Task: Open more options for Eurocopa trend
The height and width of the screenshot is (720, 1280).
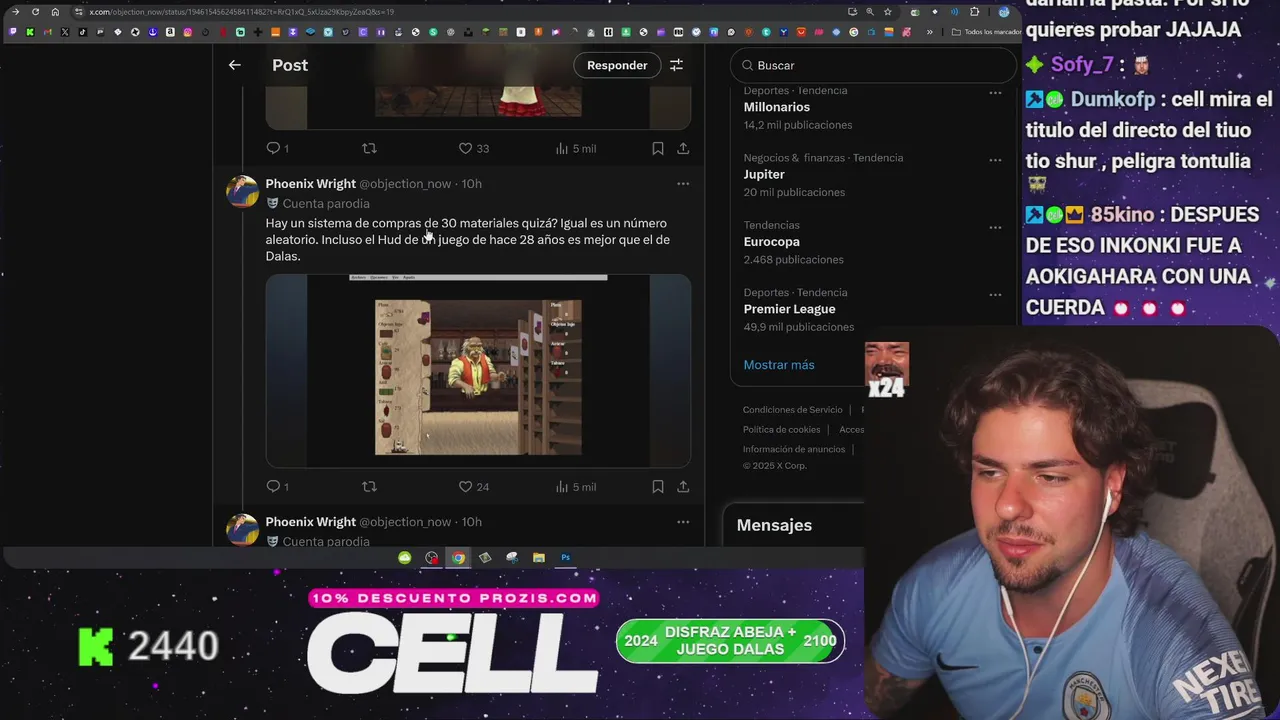Action: tap(995, 227)
